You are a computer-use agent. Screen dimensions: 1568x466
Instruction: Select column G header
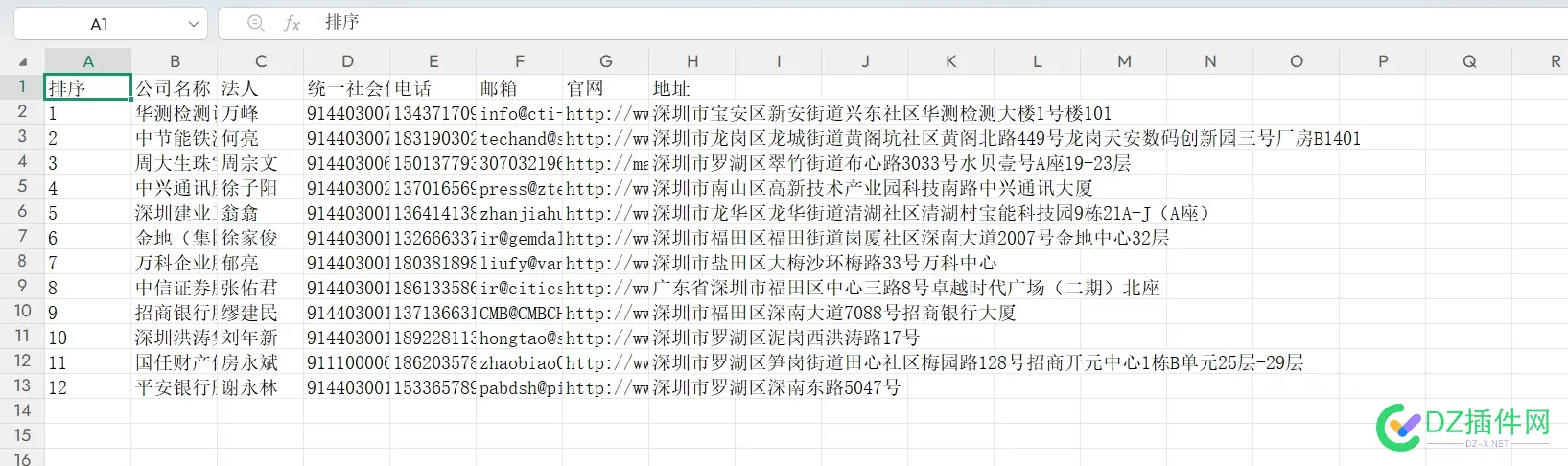[x=606, y=61]
